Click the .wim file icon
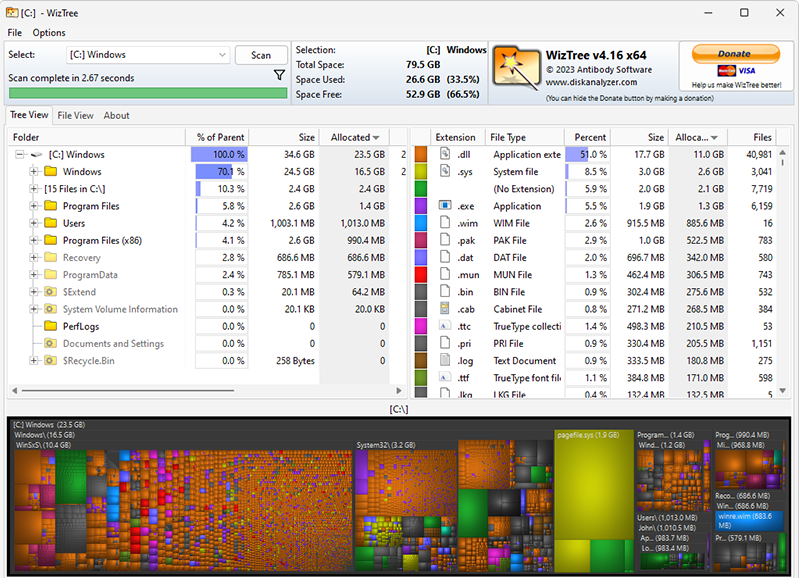799x578 pixels. pos(445,222)
